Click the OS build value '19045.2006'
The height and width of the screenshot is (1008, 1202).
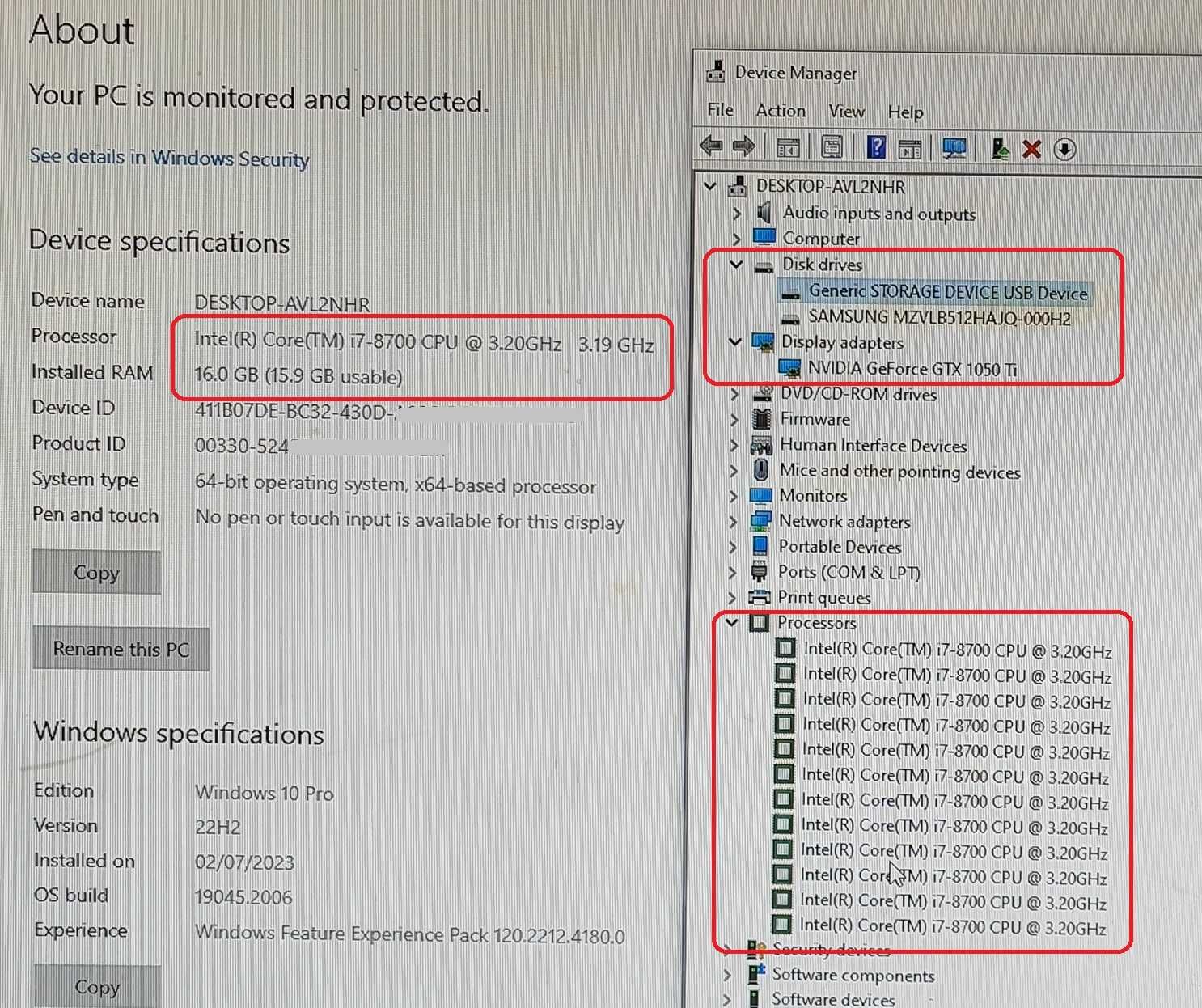[243, 896]
